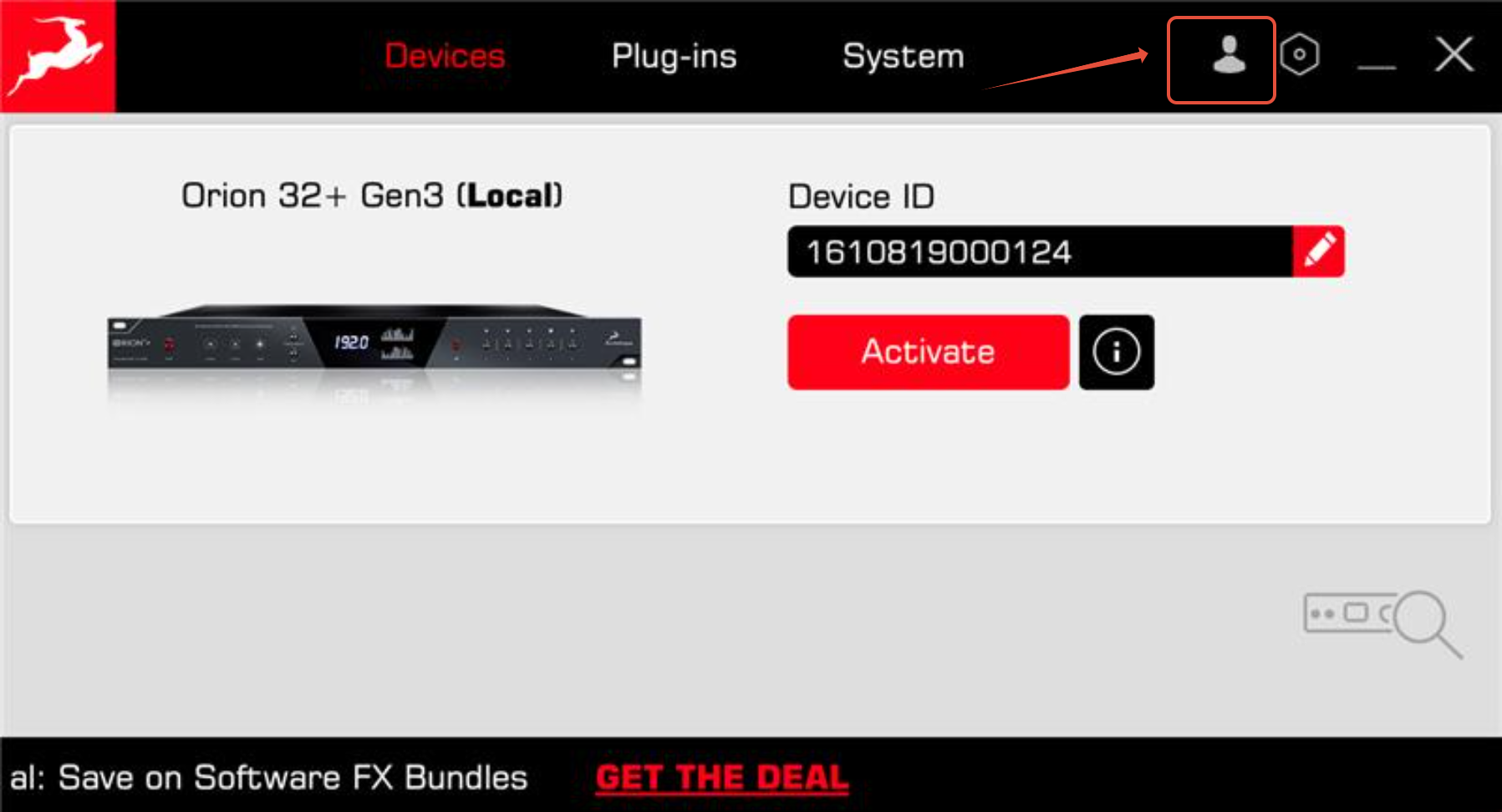The image size is (1502, 812).
Task: Click the red Activate button
Action: (928, 352)
